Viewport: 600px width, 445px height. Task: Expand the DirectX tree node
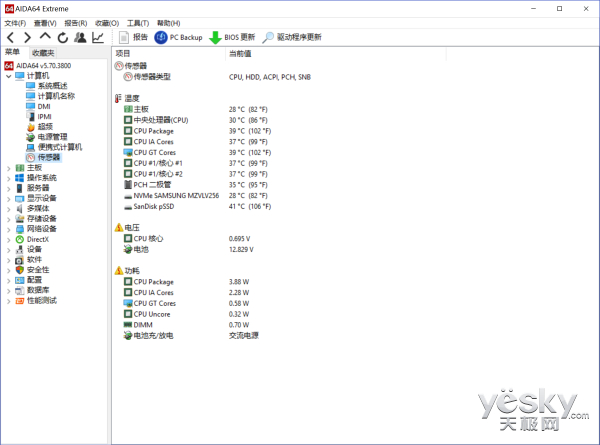coord(9,240)
